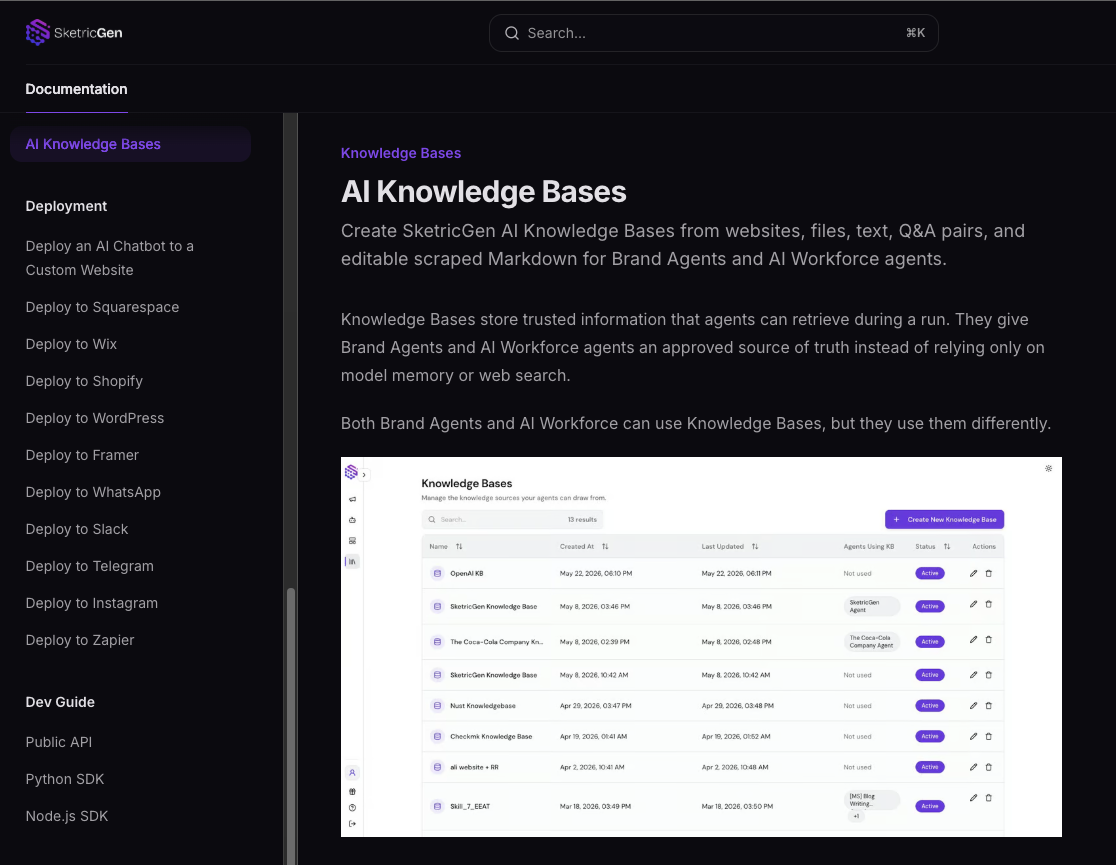Open the Knowledge Bases screenshot image
Image resolution: width=1116 pixels, height=865 pixels.
click(x=701, y=646)
